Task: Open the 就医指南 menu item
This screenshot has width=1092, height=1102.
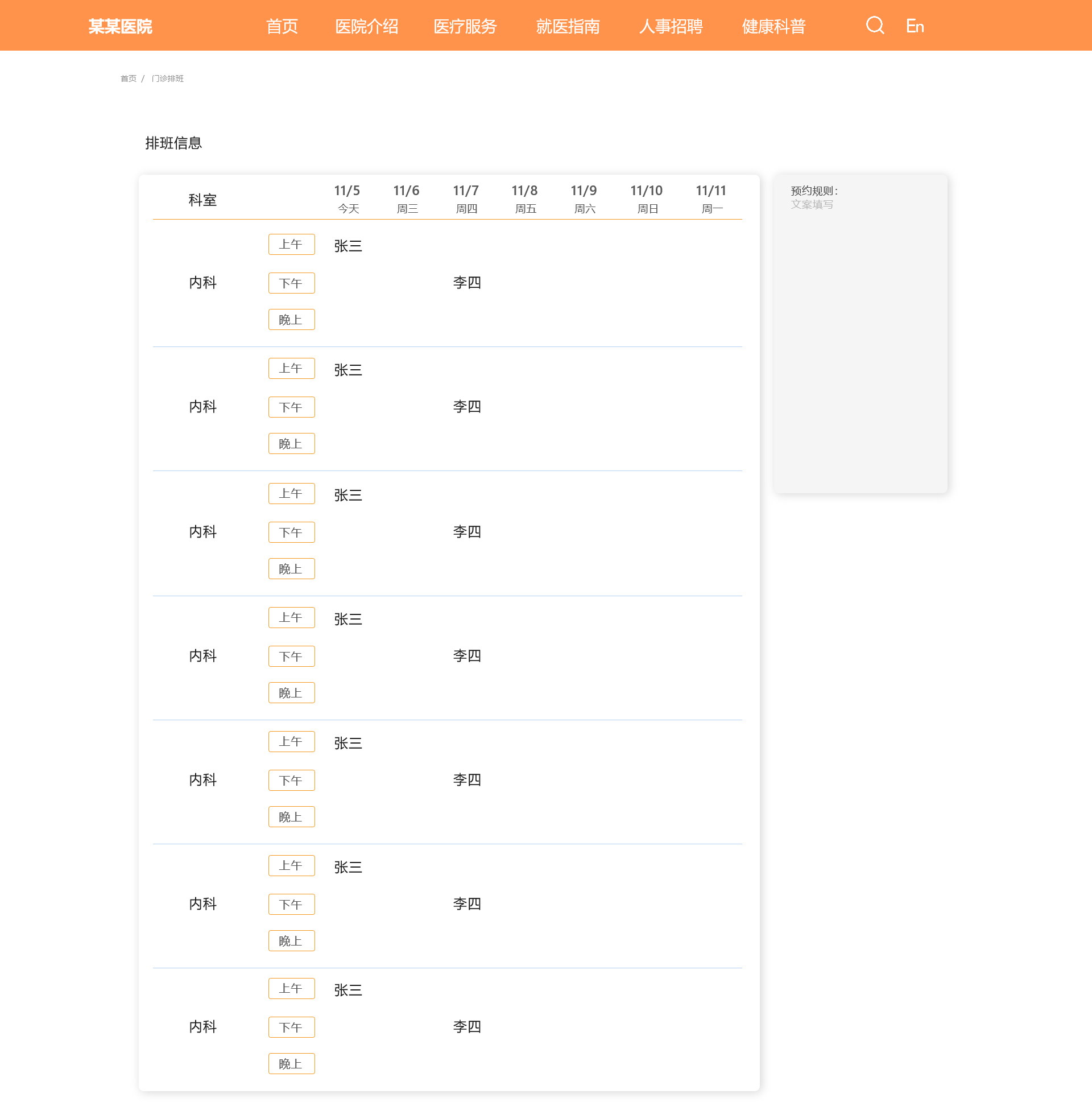Action: tap(568, 26)
